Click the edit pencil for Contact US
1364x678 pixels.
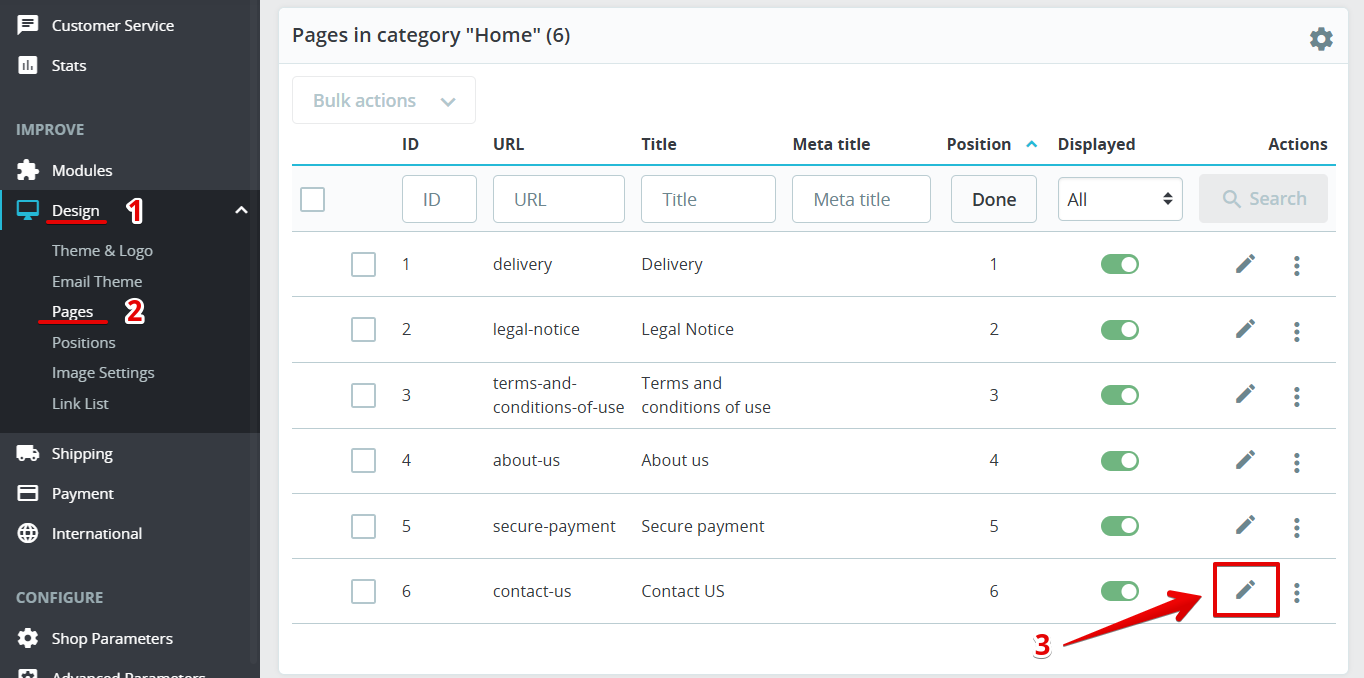1245,590
